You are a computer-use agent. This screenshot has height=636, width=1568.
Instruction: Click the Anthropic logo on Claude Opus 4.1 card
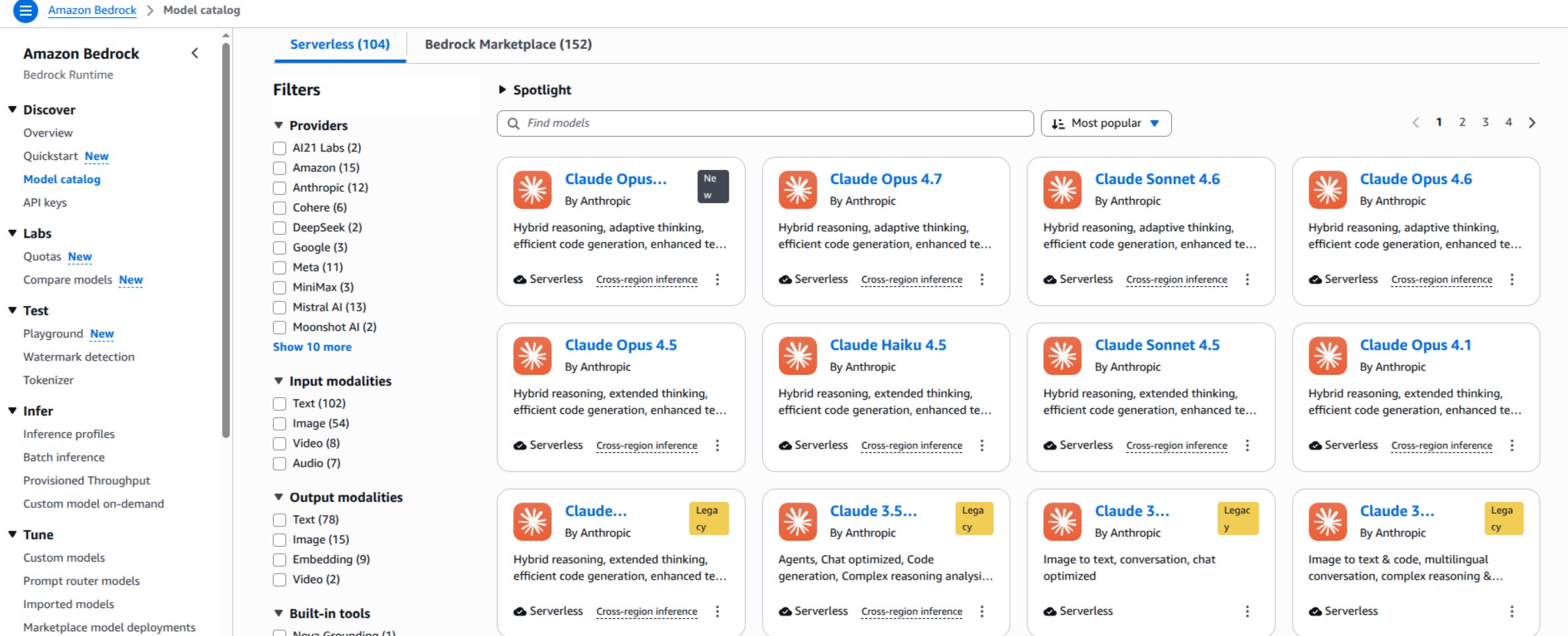[1328, 356]
